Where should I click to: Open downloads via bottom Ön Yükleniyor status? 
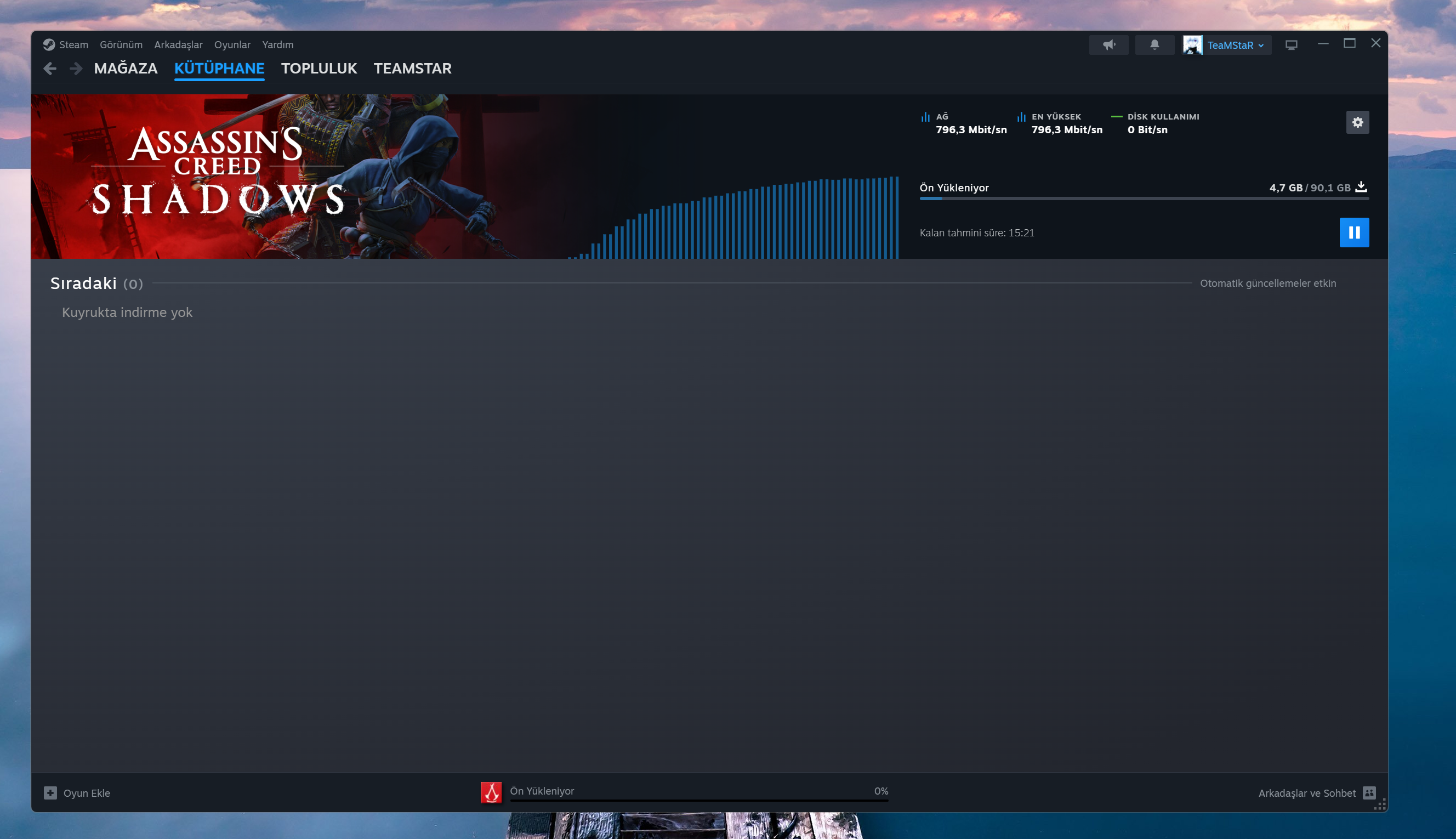coord(542,791)
